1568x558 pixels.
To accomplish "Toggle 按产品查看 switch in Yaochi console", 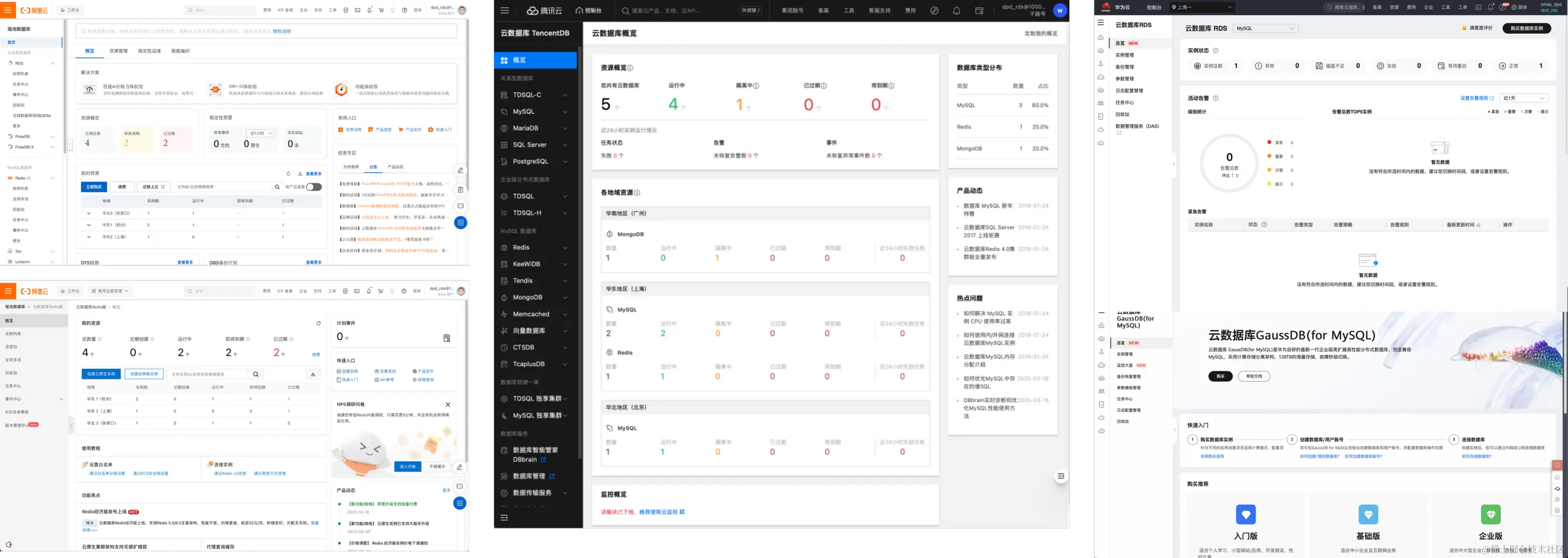I will click(314, 187).
